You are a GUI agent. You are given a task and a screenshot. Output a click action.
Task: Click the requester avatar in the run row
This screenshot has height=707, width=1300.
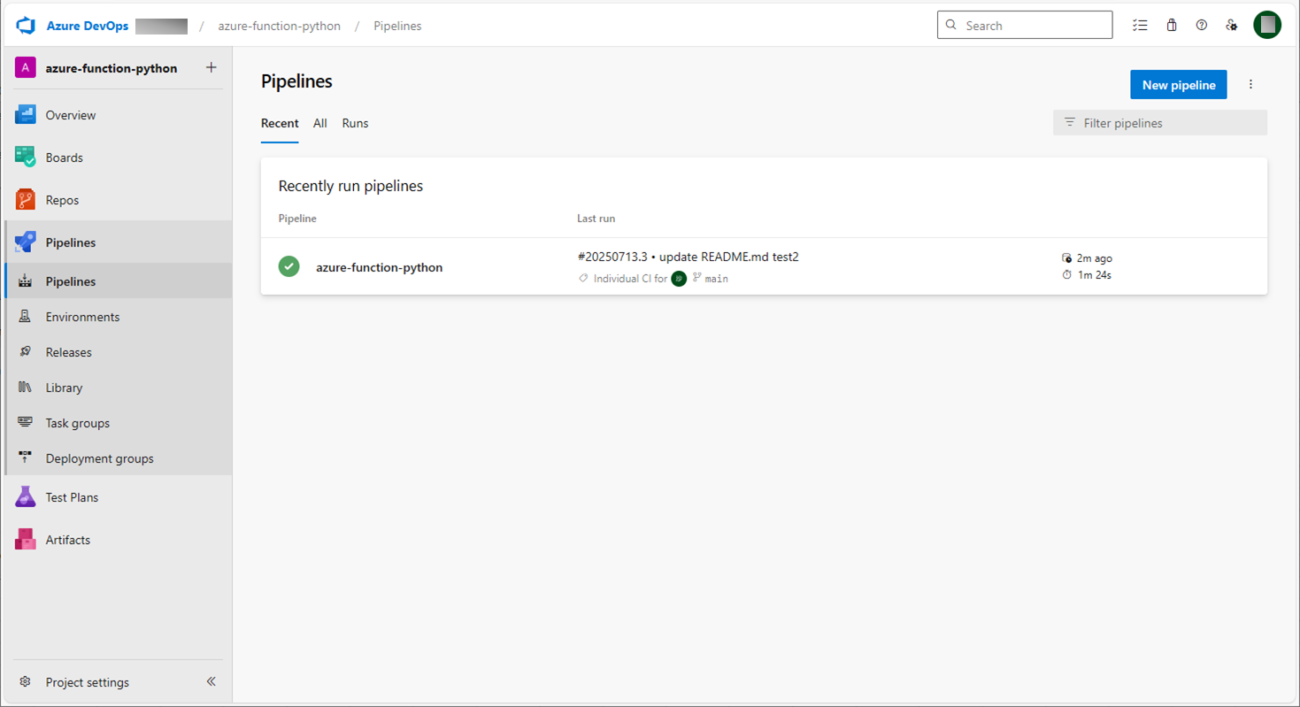pos(679,279)
